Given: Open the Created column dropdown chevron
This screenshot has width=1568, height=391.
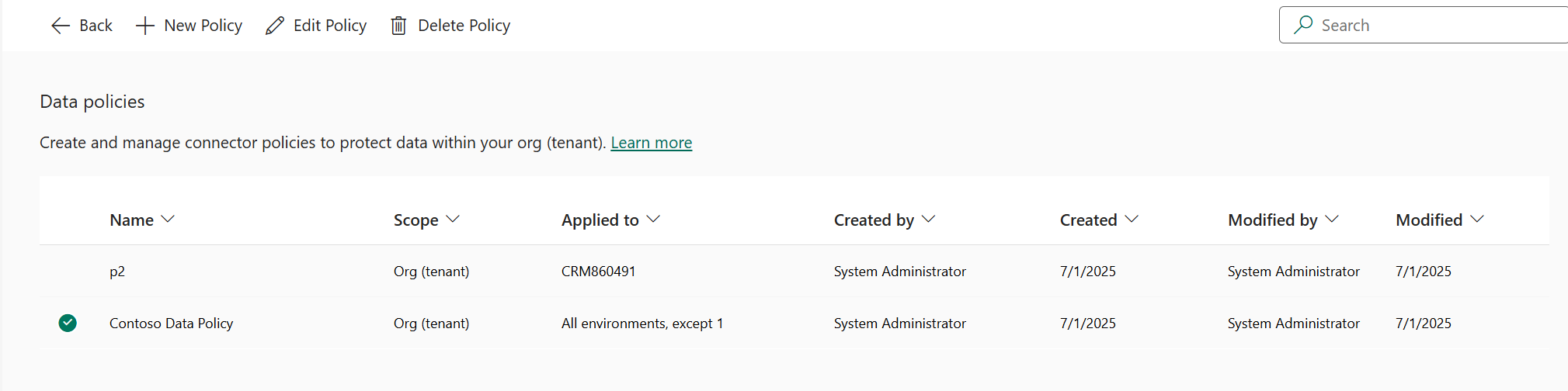Looking at the screenshot, I should click(1132, 220).
